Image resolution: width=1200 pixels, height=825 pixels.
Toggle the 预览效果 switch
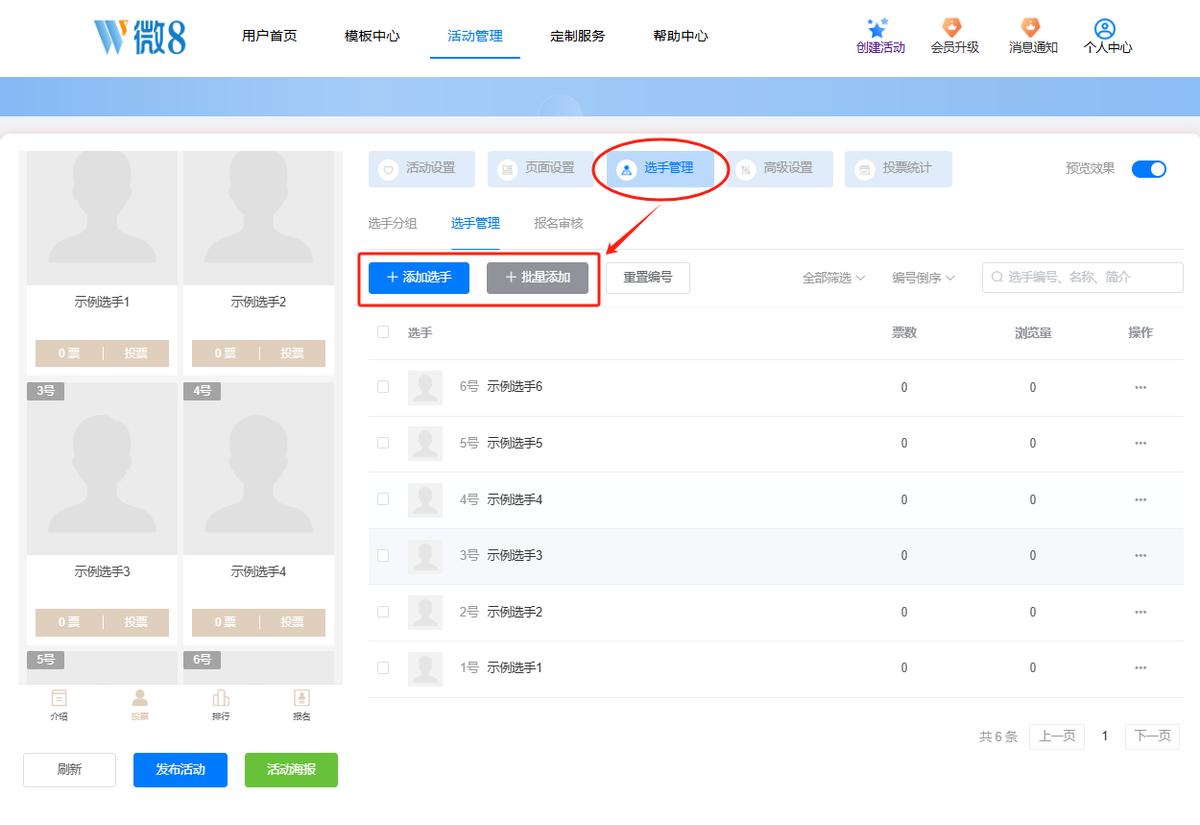coord(1149,169)
